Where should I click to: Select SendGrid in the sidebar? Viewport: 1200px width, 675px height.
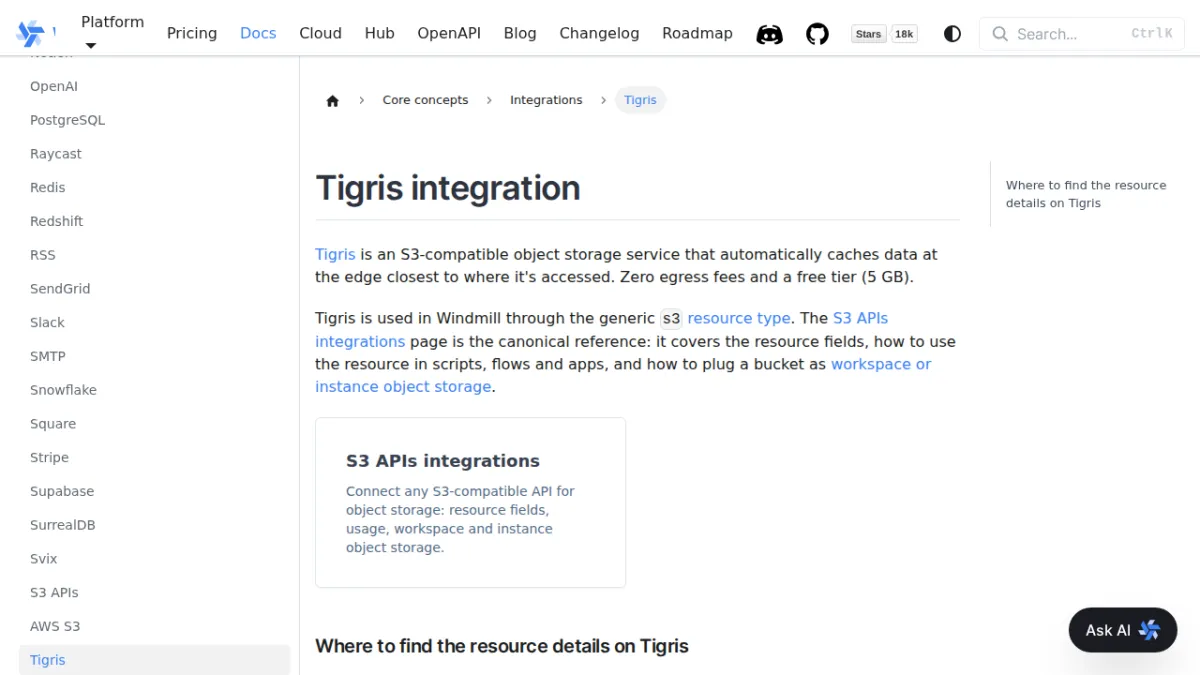60,288
